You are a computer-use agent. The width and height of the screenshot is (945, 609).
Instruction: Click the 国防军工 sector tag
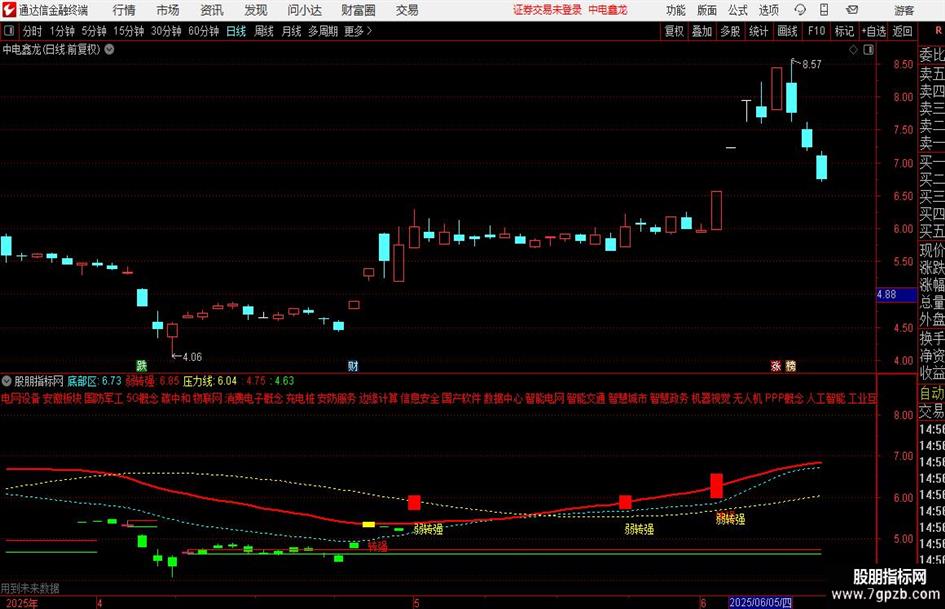click(x=104, y=399)
